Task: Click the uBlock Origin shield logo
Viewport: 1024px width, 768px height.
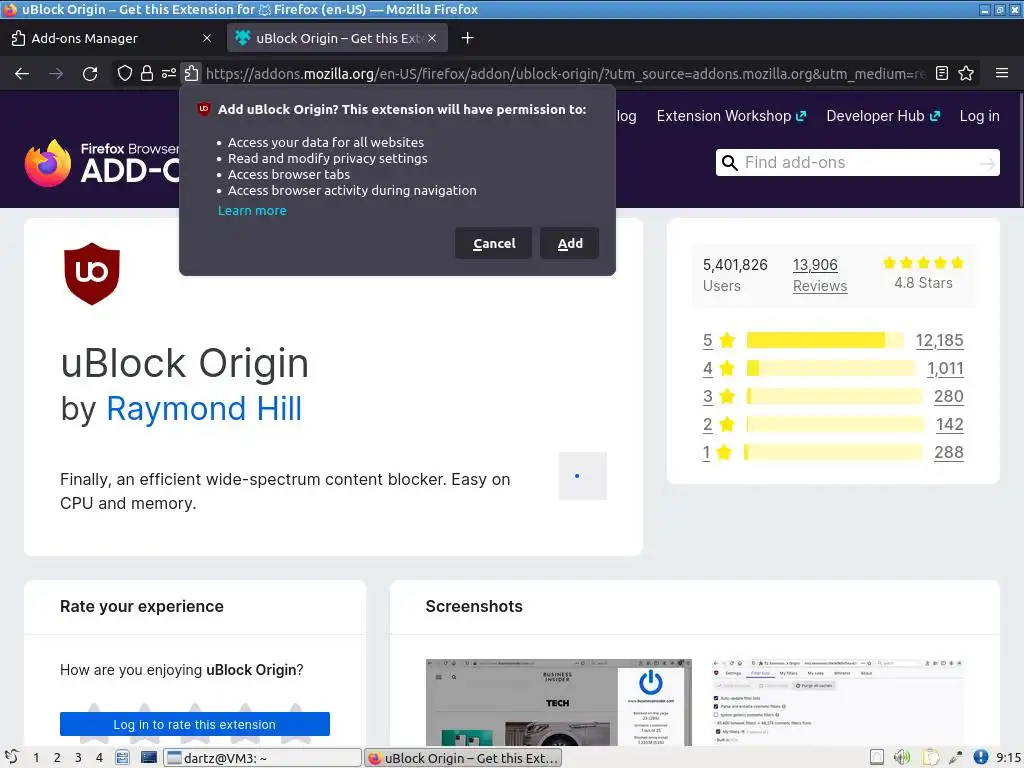Action: click(92, 274)
